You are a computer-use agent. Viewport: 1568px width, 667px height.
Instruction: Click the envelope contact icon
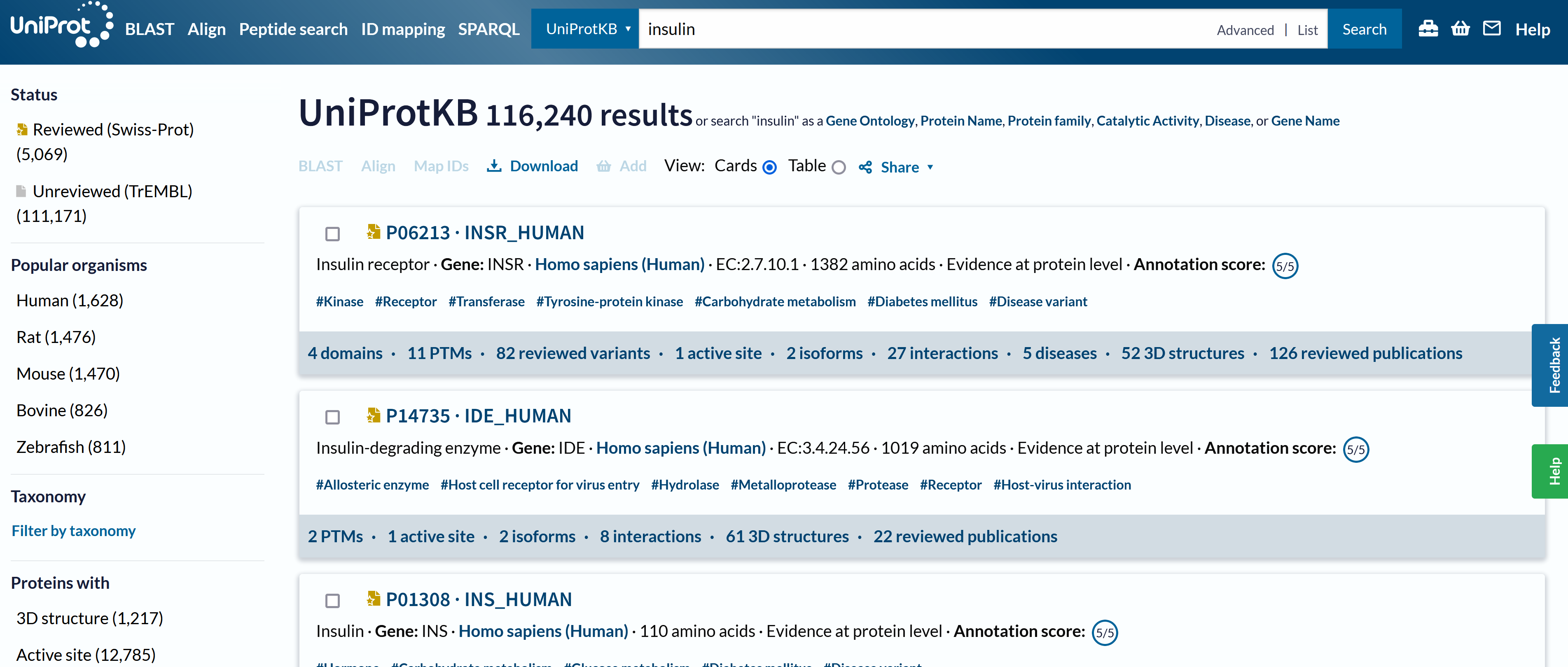coord(1491,28)
